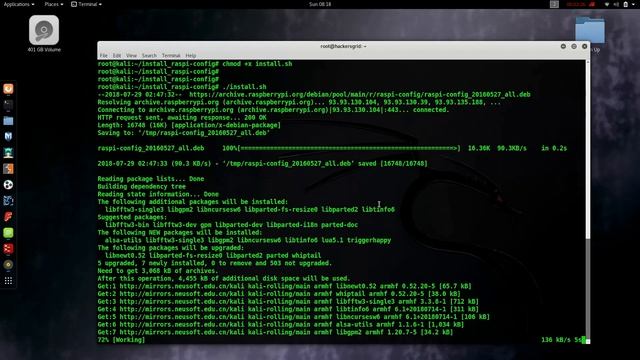Viewport: 640px width, 360px height.
Task: Open the Search menu in terminal
Action: [149, 56]
